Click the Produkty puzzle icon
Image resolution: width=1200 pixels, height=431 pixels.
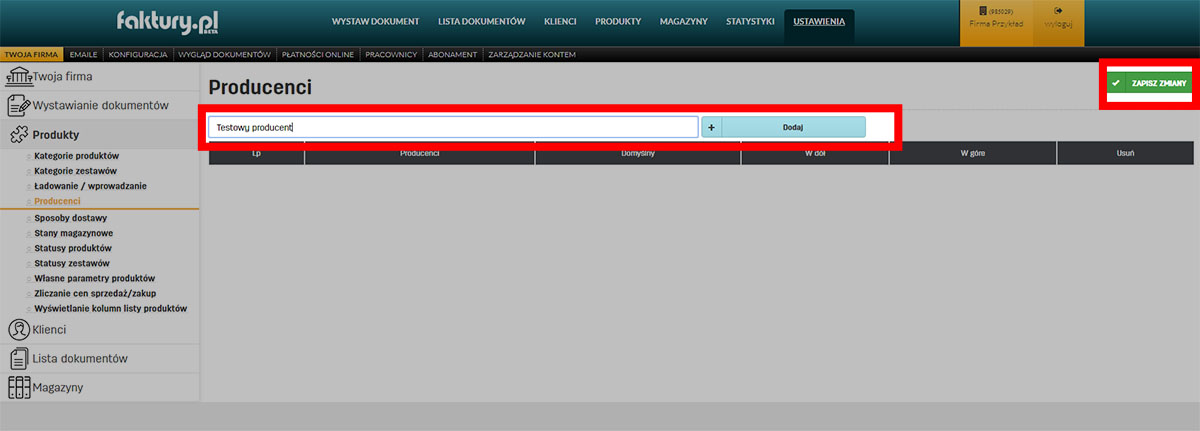tap(19, 135)
